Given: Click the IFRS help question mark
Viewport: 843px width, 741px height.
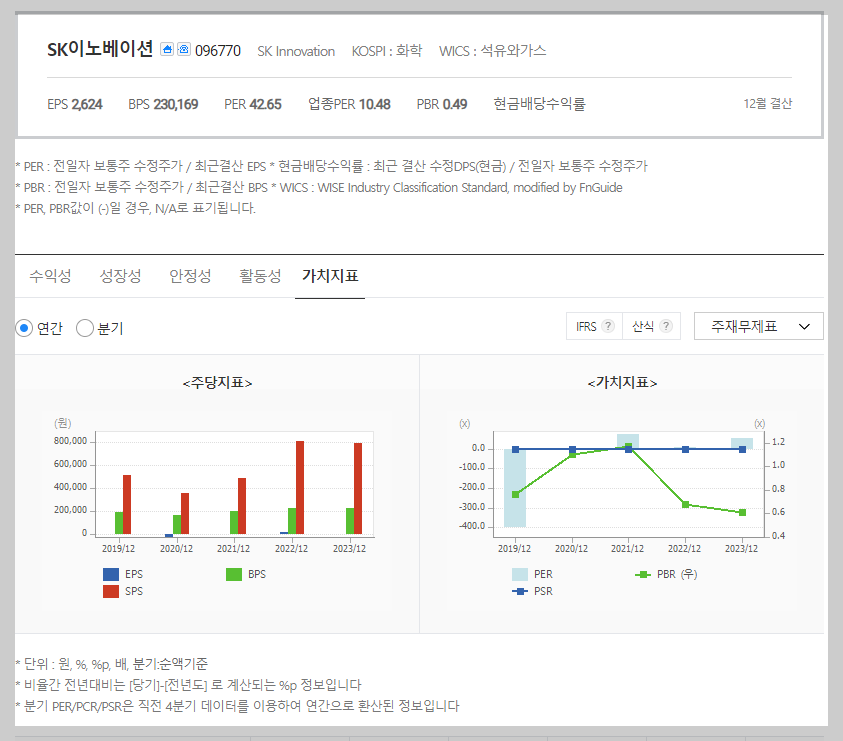Looking at the screenshot, I should coord(608,326).
